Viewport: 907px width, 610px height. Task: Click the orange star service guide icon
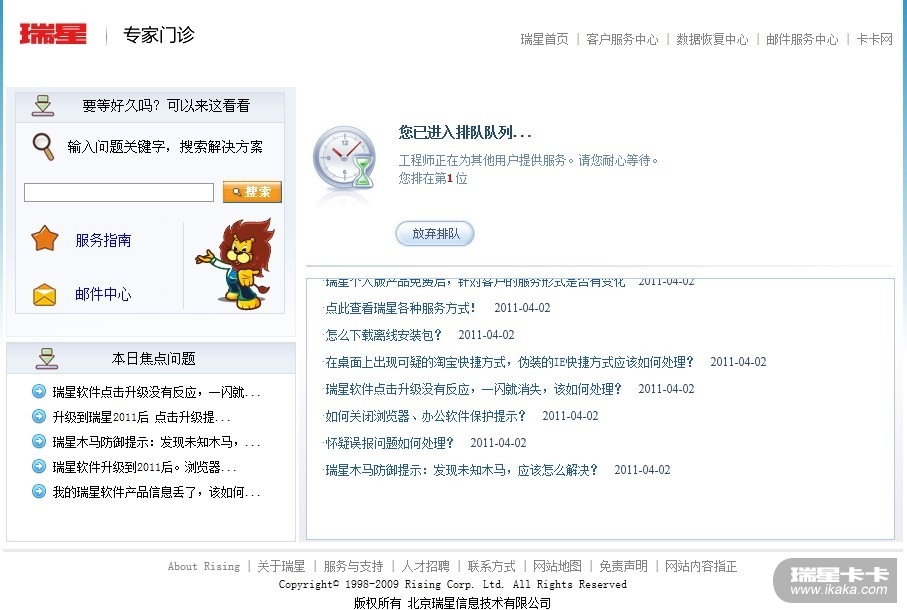pyautogui.click(x=45, y=239)
